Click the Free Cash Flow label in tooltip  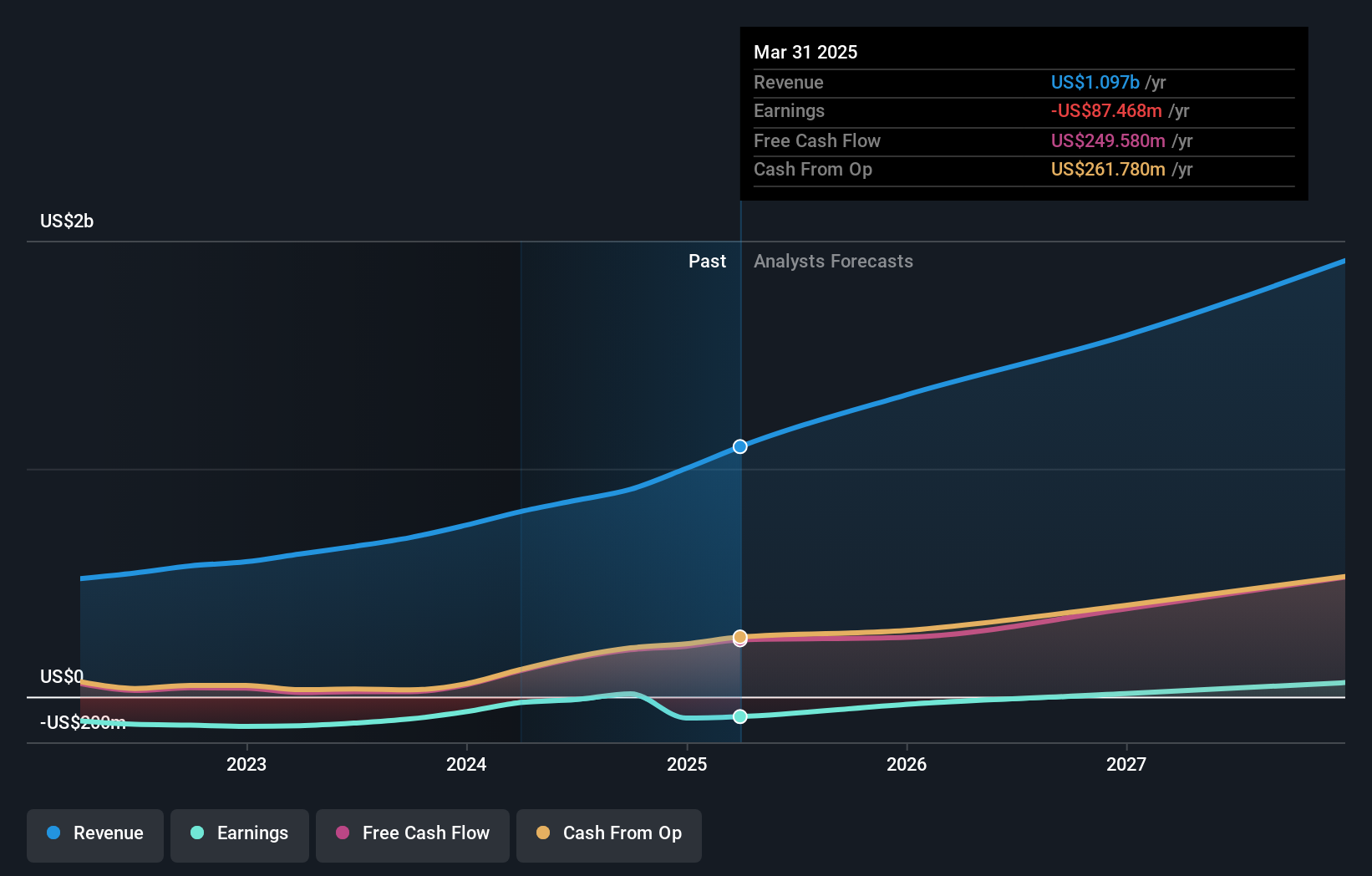(x=817, y=140)
